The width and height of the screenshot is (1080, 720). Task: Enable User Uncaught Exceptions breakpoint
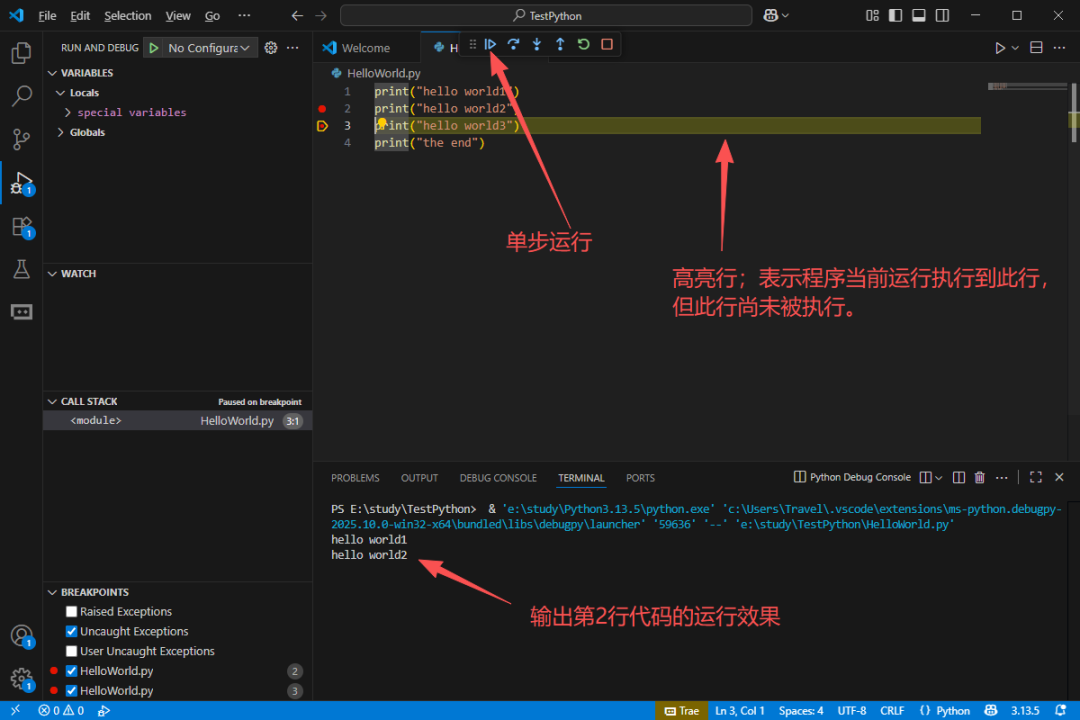pyautogui.click(x=72, y=651)
